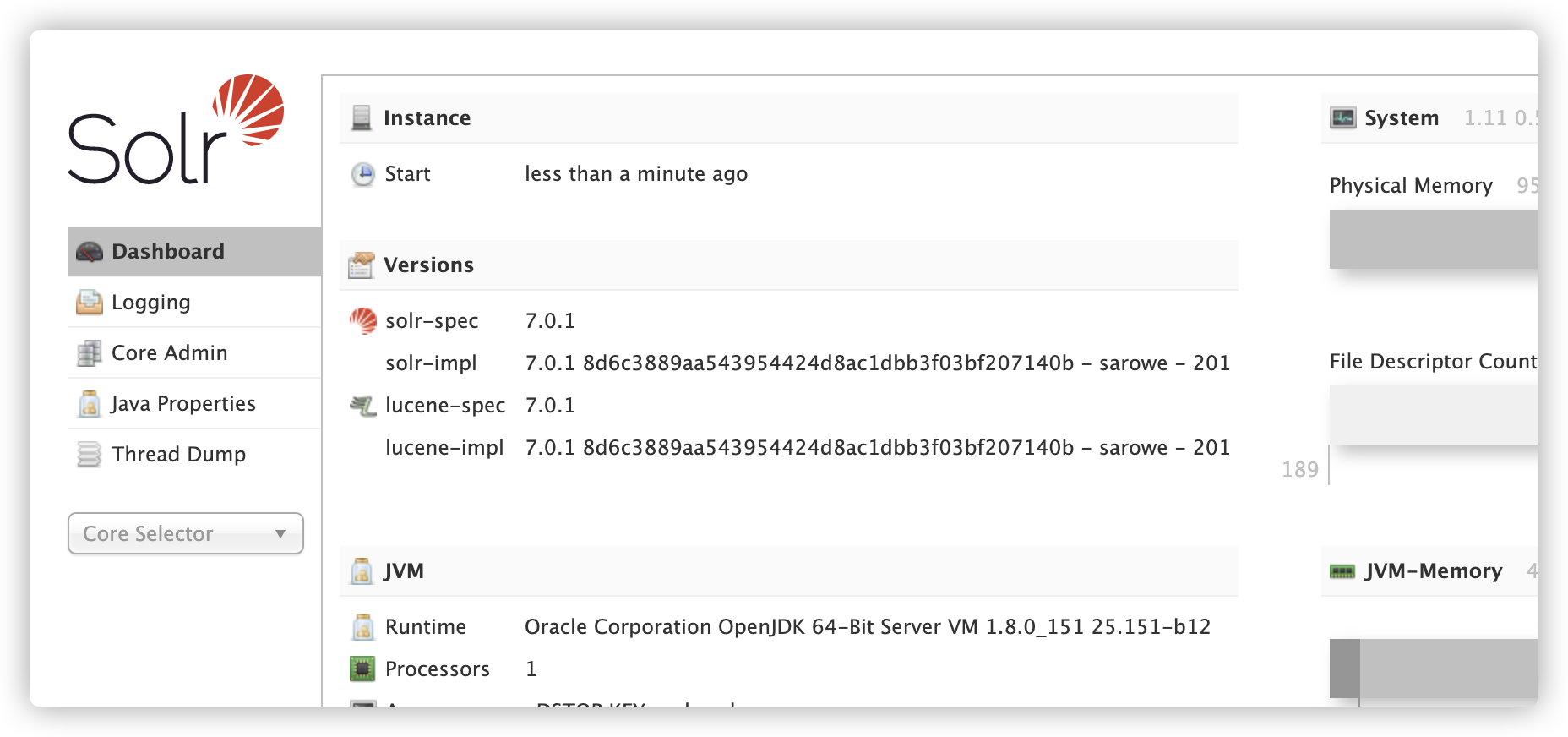Image resolution: width=1568 pixels, height=737 pixels.
Task: Click the Thread Dump stack icon
Action: click(90, 455)
